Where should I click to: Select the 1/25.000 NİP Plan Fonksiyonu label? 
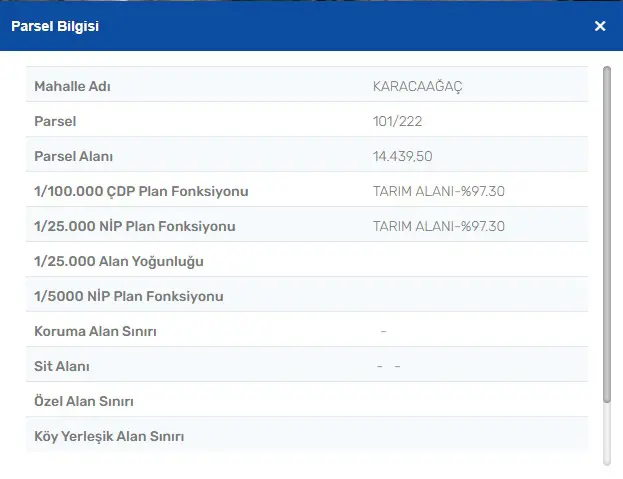[x=135, y=226]
